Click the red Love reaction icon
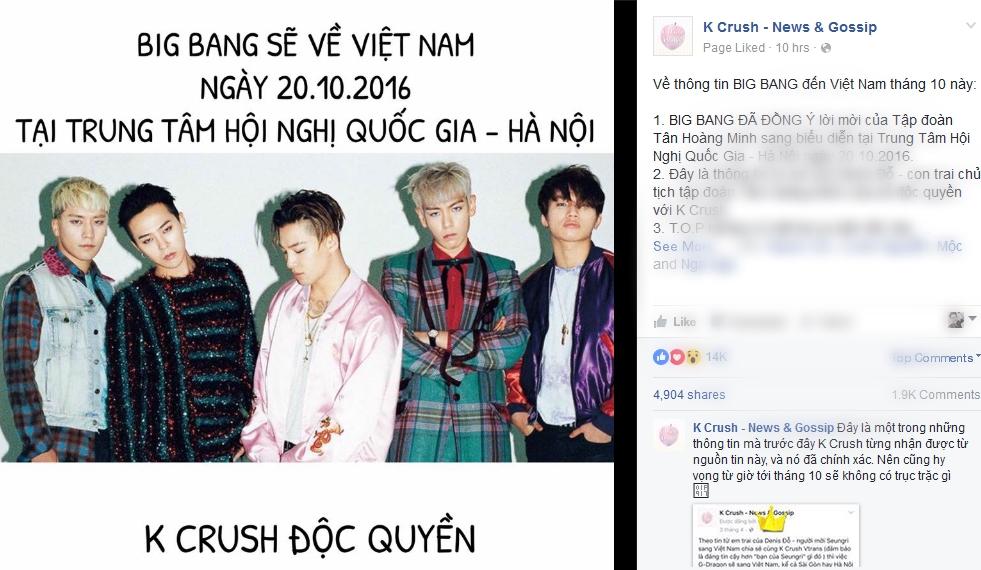This screenshot has height=570, width=981. click(677, 357)
